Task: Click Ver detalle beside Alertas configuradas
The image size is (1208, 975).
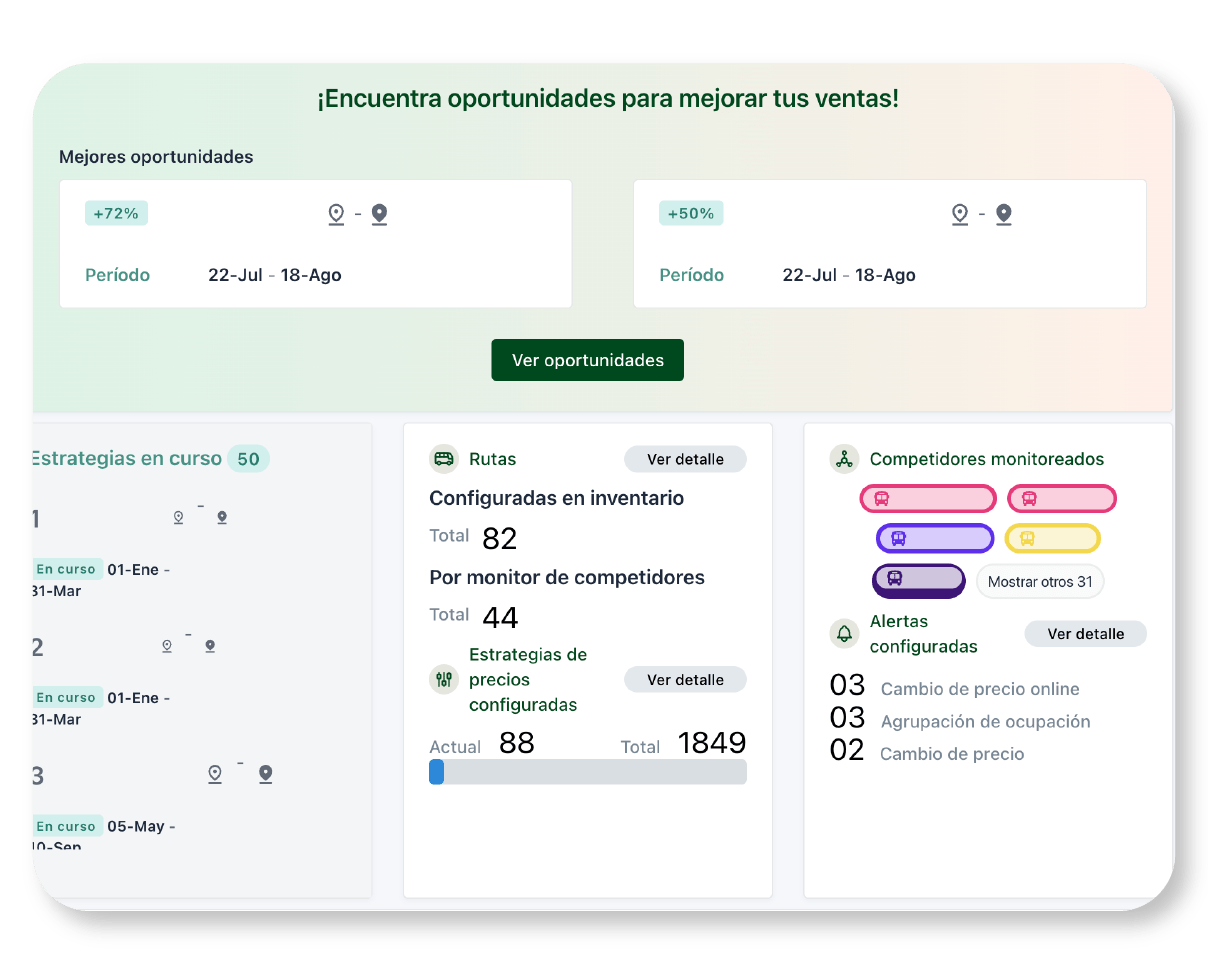Action: [x=1085, y=633]
